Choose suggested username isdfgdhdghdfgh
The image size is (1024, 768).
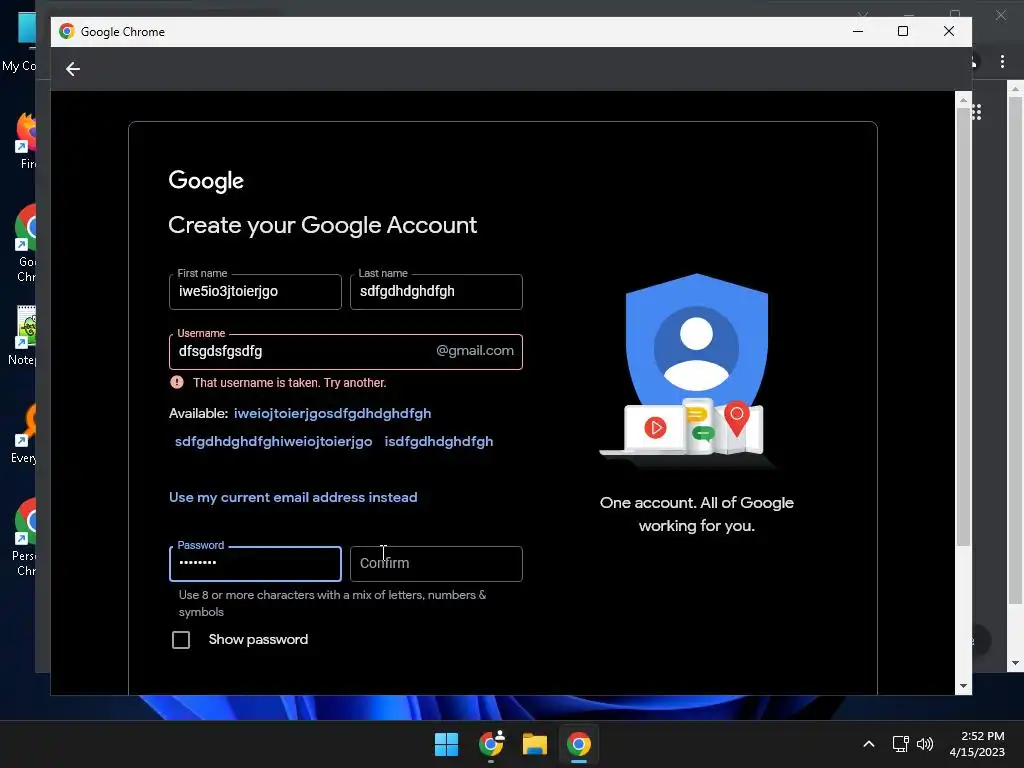point(439,441)
